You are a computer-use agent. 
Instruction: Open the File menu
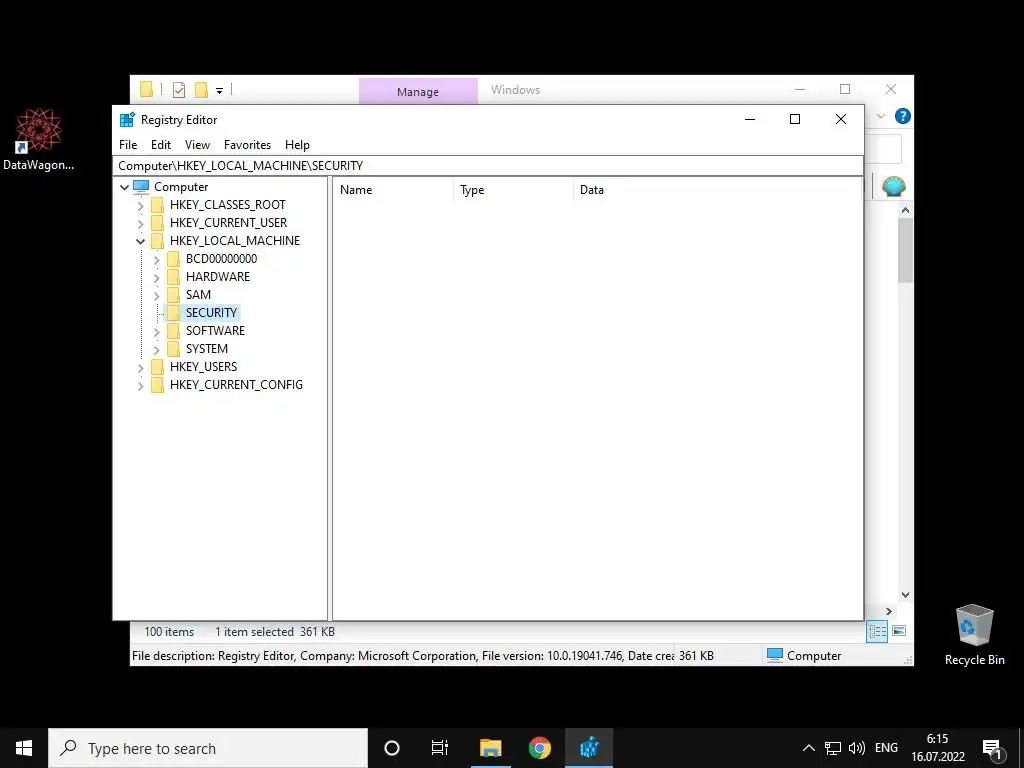[128, 145]
